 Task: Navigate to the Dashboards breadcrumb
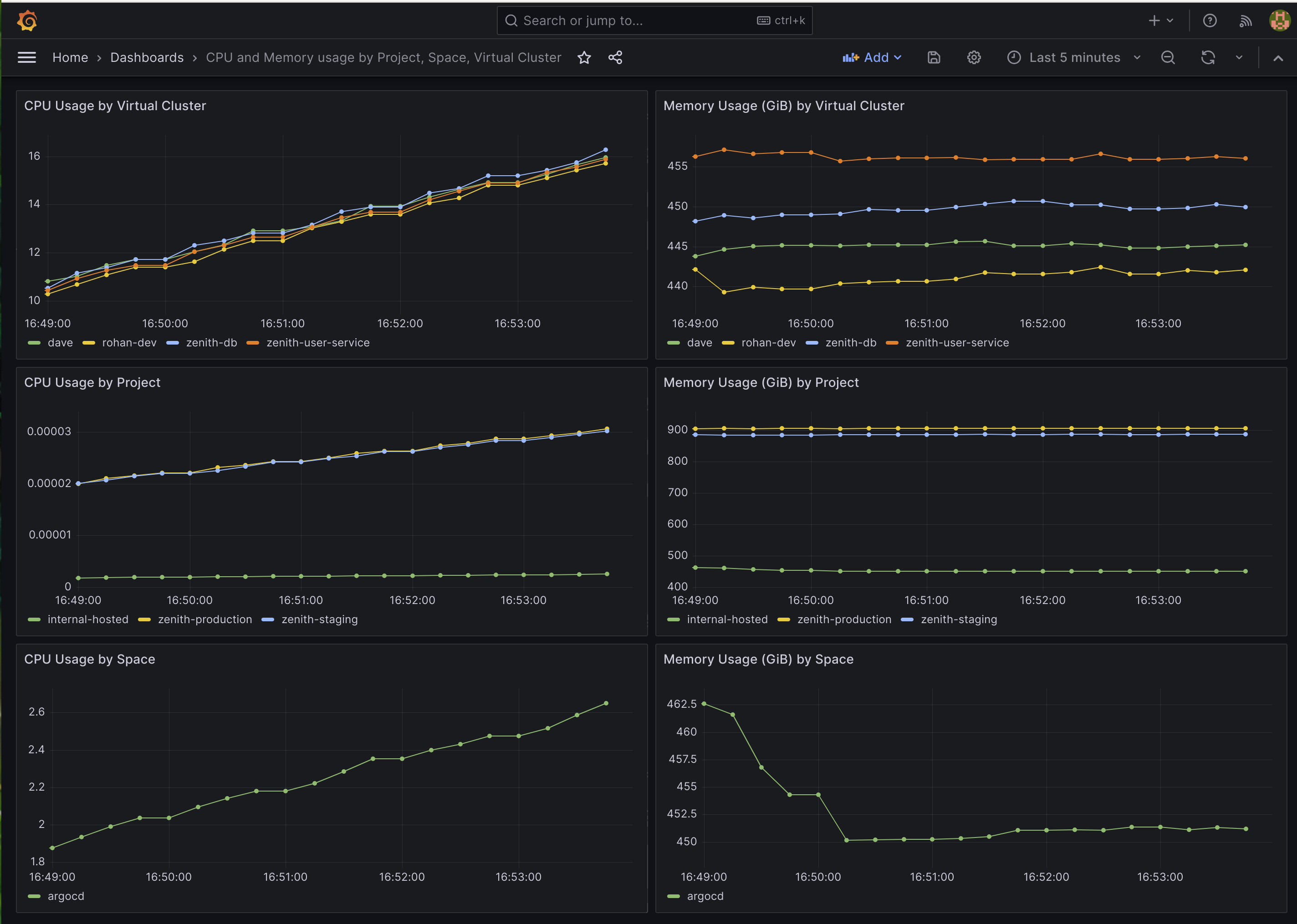point(147,57)
